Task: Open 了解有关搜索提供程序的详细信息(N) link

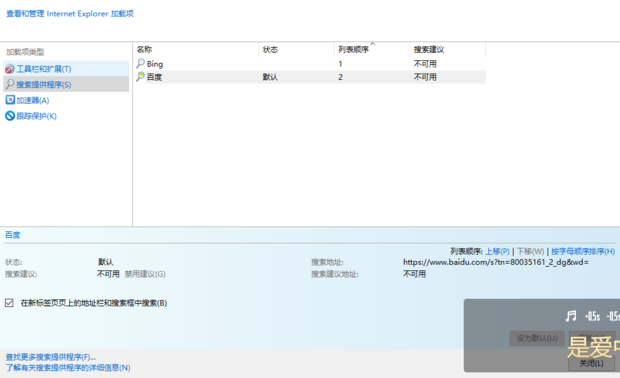Action: [68, 368]
